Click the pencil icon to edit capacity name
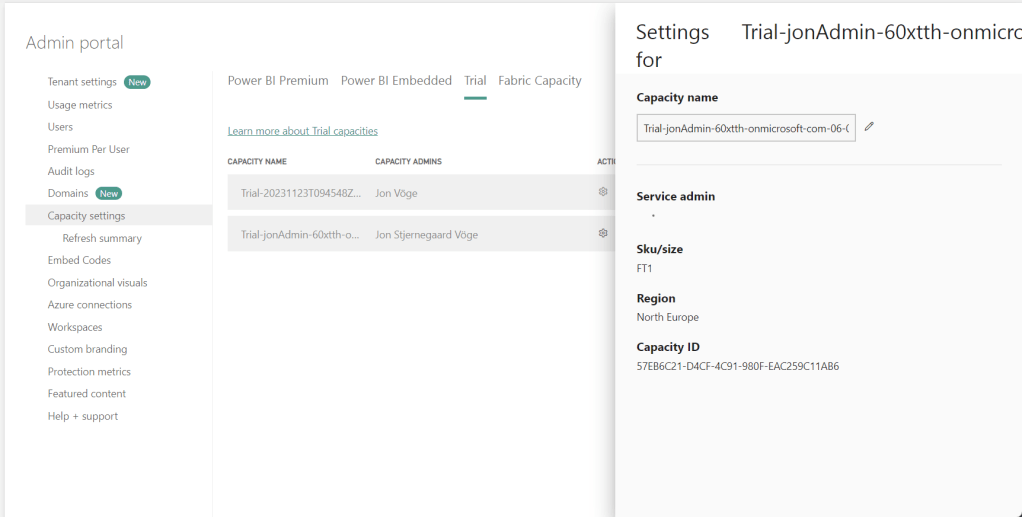 point(869,127)
